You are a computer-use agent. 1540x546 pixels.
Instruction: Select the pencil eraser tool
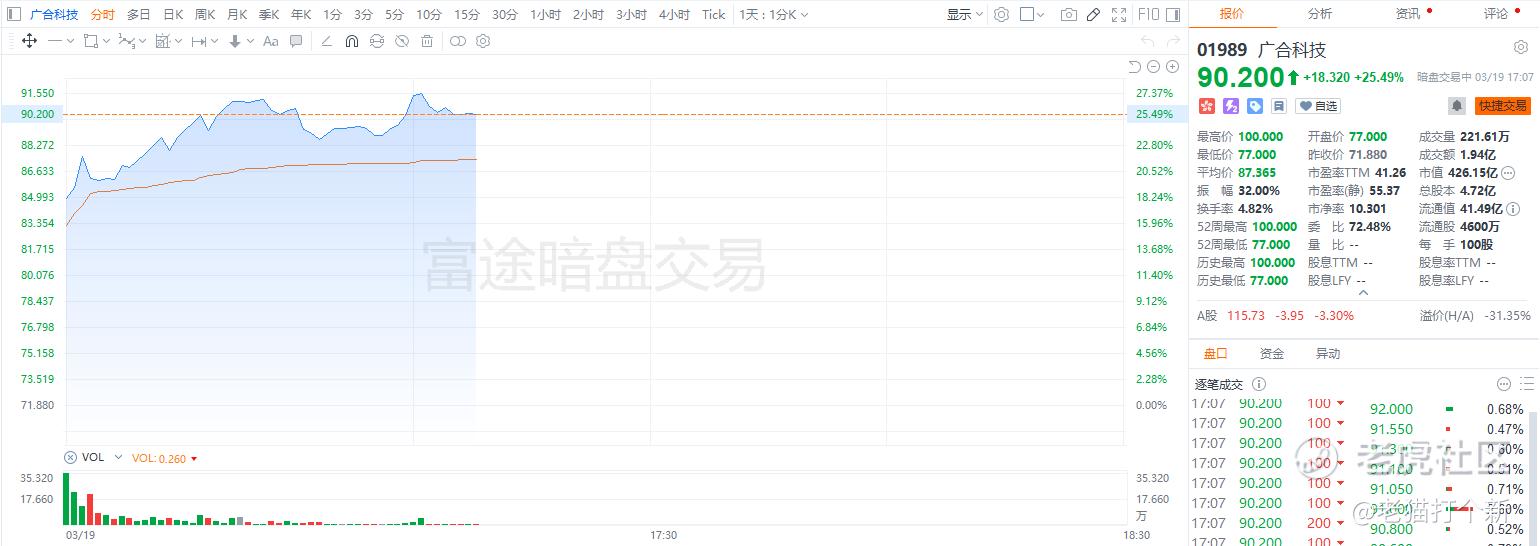tap(326, 41)
